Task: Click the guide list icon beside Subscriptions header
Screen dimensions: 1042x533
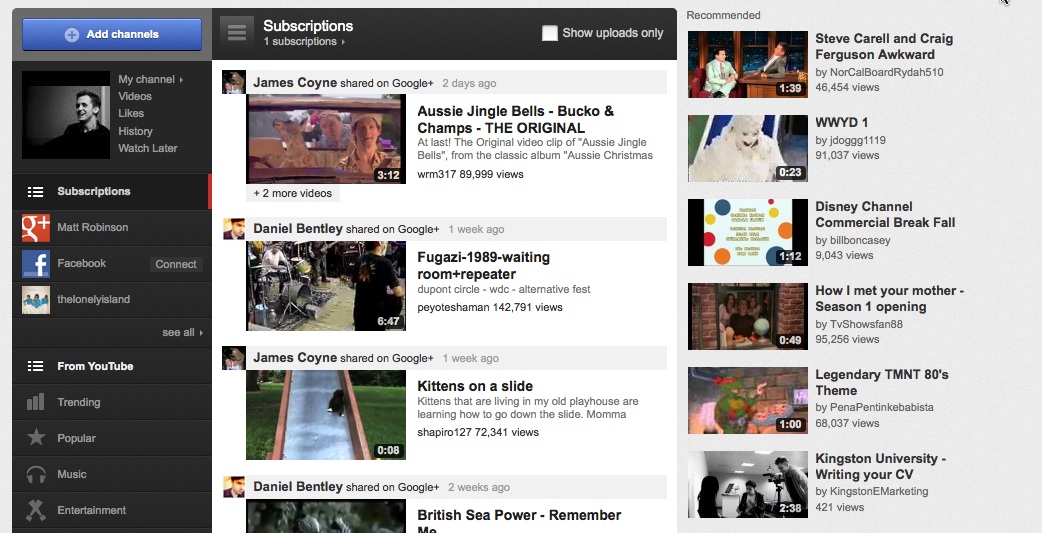Action: [x=236, y=33]
